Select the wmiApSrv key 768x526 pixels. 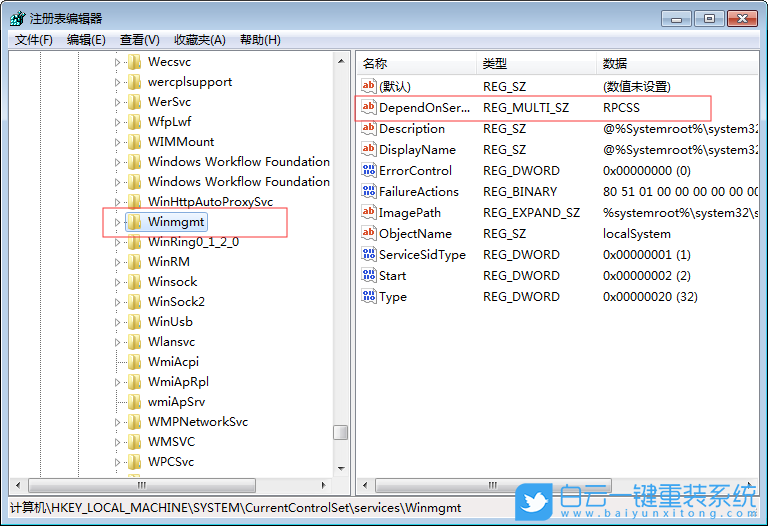tap(176, 402)
